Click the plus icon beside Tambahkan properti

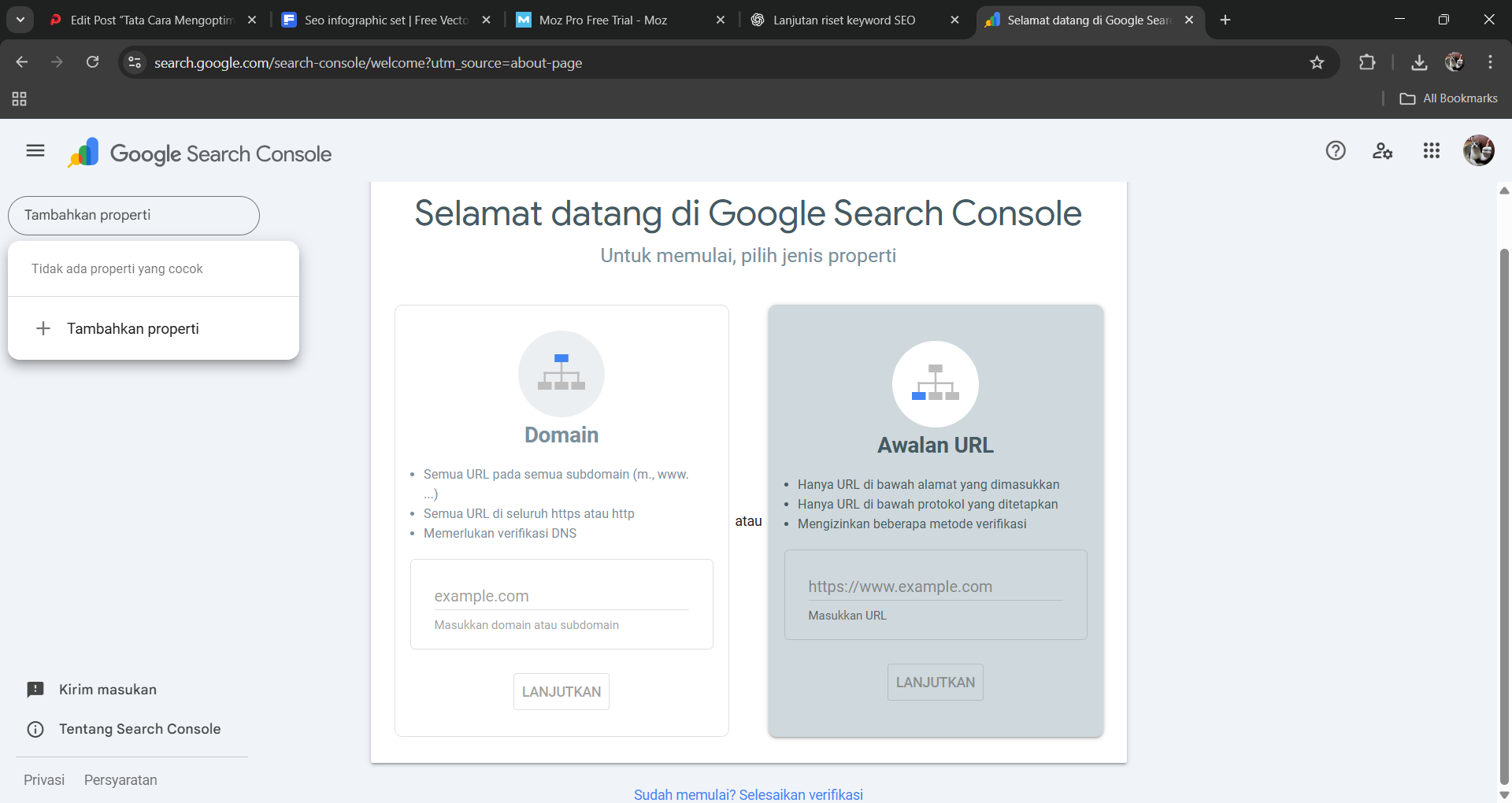click(43, 328)
